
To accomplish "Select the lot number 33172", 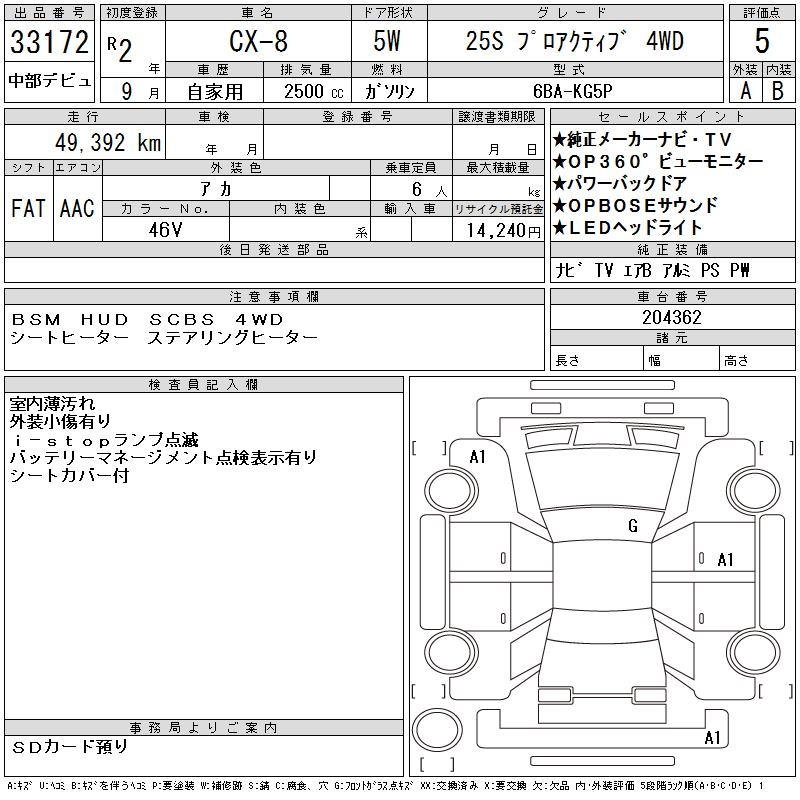I will click(49, 42).
